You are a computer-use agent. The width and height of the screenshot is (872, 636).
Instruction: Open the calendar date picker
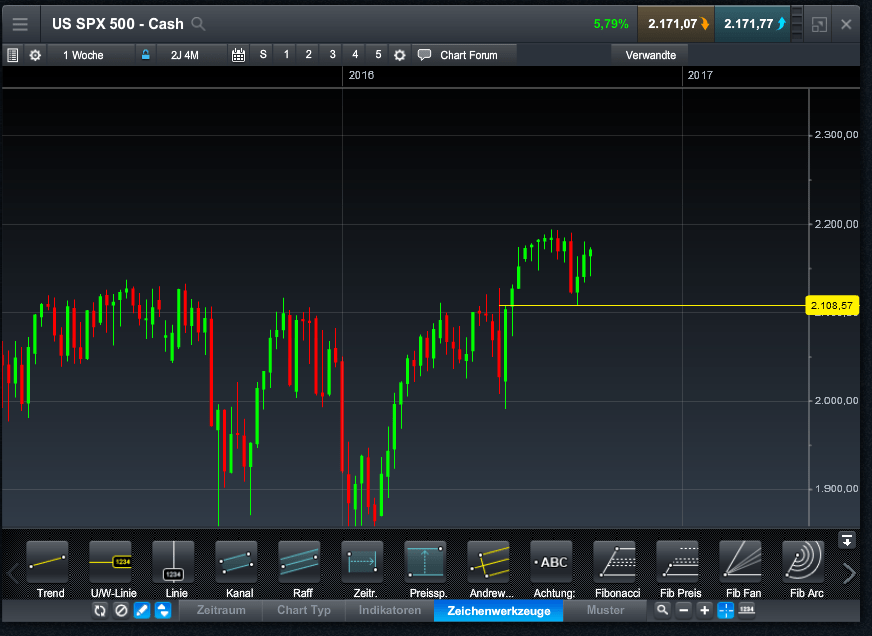pos(238,55)
